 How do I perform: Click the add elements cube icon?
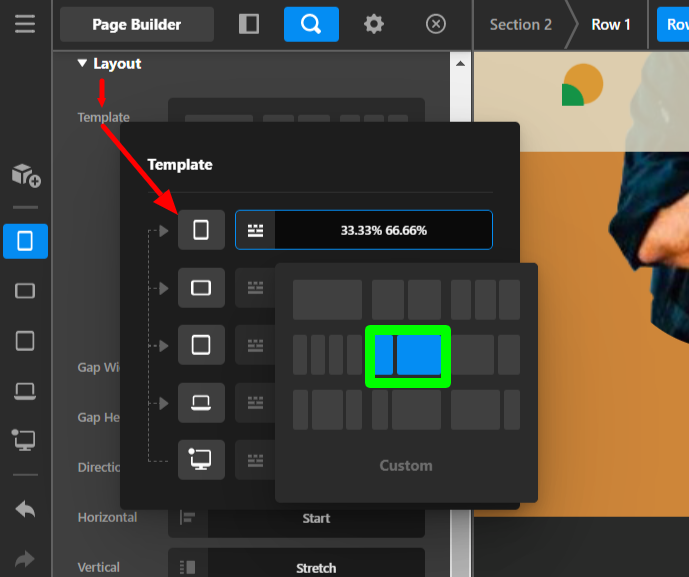click(x=25, y=175)
